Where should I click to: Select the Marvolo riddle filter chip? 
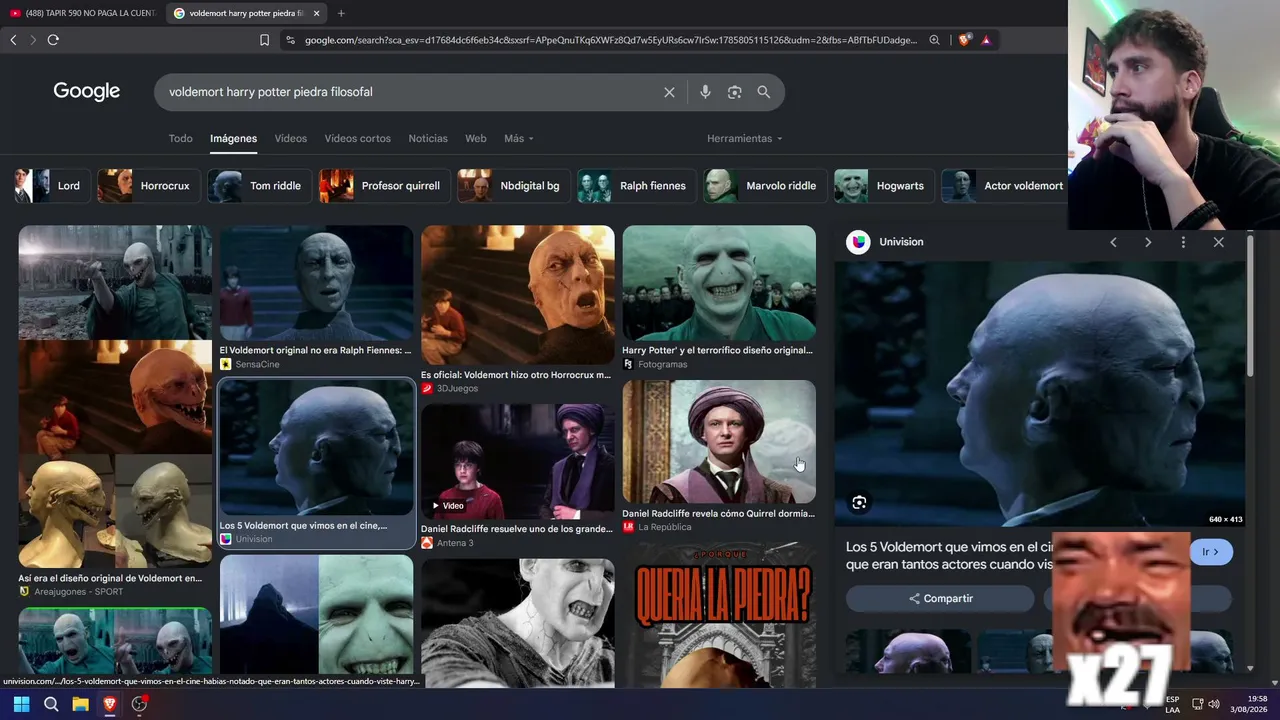[763, 186]
